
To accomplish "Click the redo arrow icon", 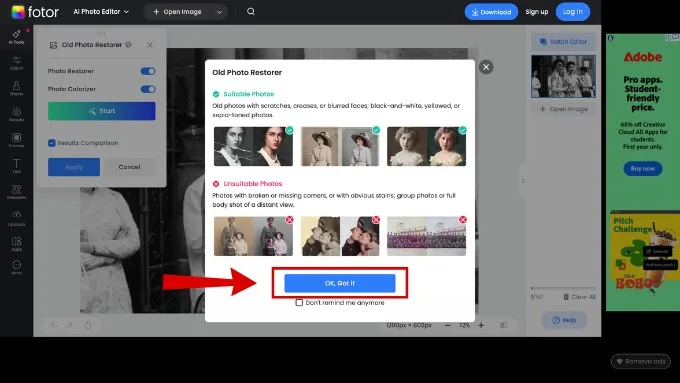I will pyautogui.click(x=69, y=325).
